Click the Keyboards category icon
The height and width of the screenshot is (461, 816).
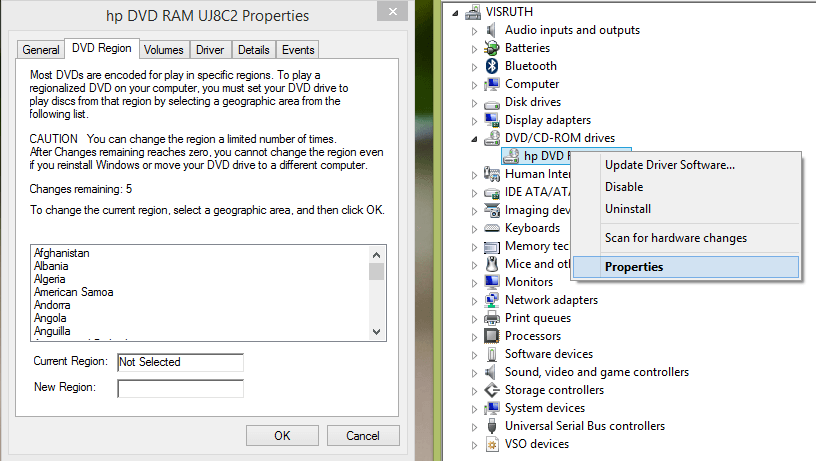click(492, 228)
